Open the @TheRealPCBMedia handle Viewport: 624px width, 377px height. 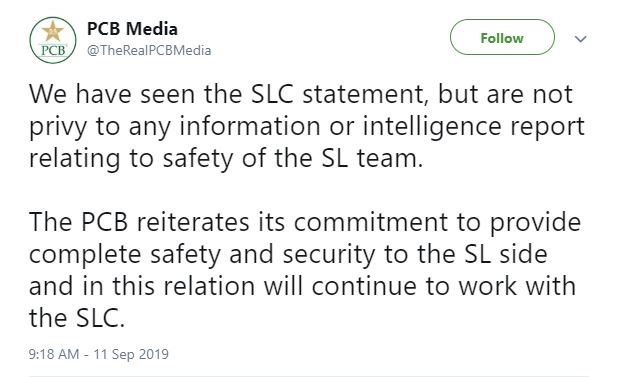[x=149, y=51]
